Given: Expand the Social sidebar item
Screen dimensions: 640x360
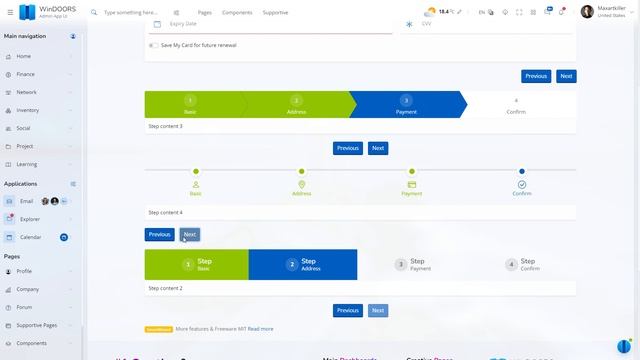Looking at the screenshot, I should (40, 128).
